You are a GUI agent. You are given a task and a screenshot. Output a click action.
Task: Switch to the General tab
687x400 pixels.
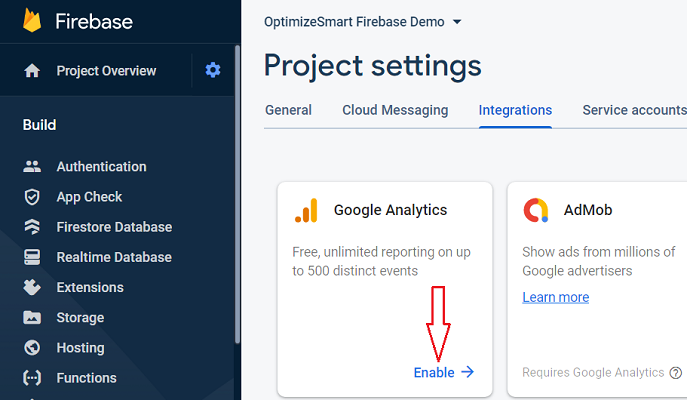pos(288,110)
